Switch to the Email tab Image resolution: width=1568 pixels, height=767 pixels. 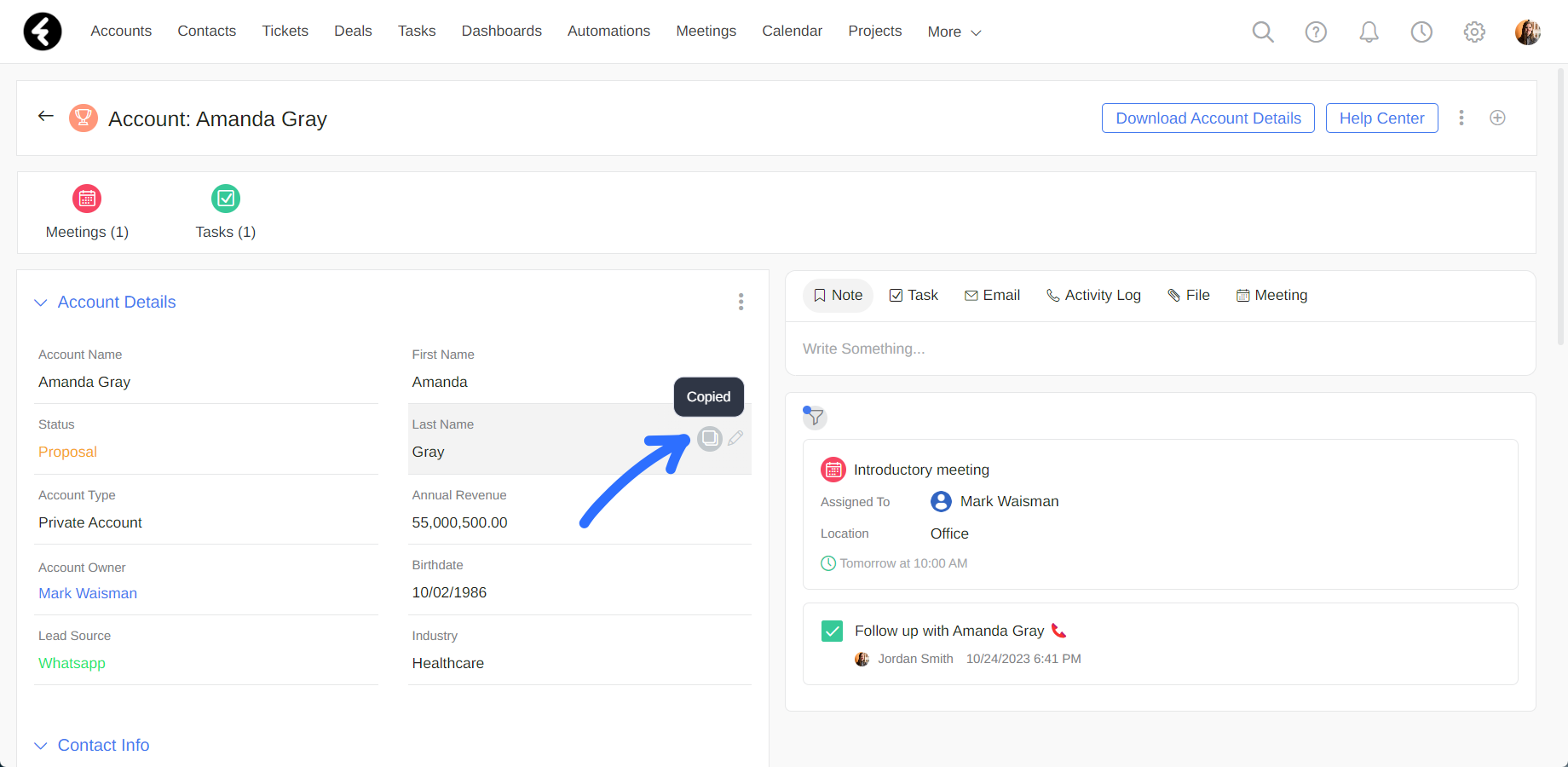(x=992, y=295)
